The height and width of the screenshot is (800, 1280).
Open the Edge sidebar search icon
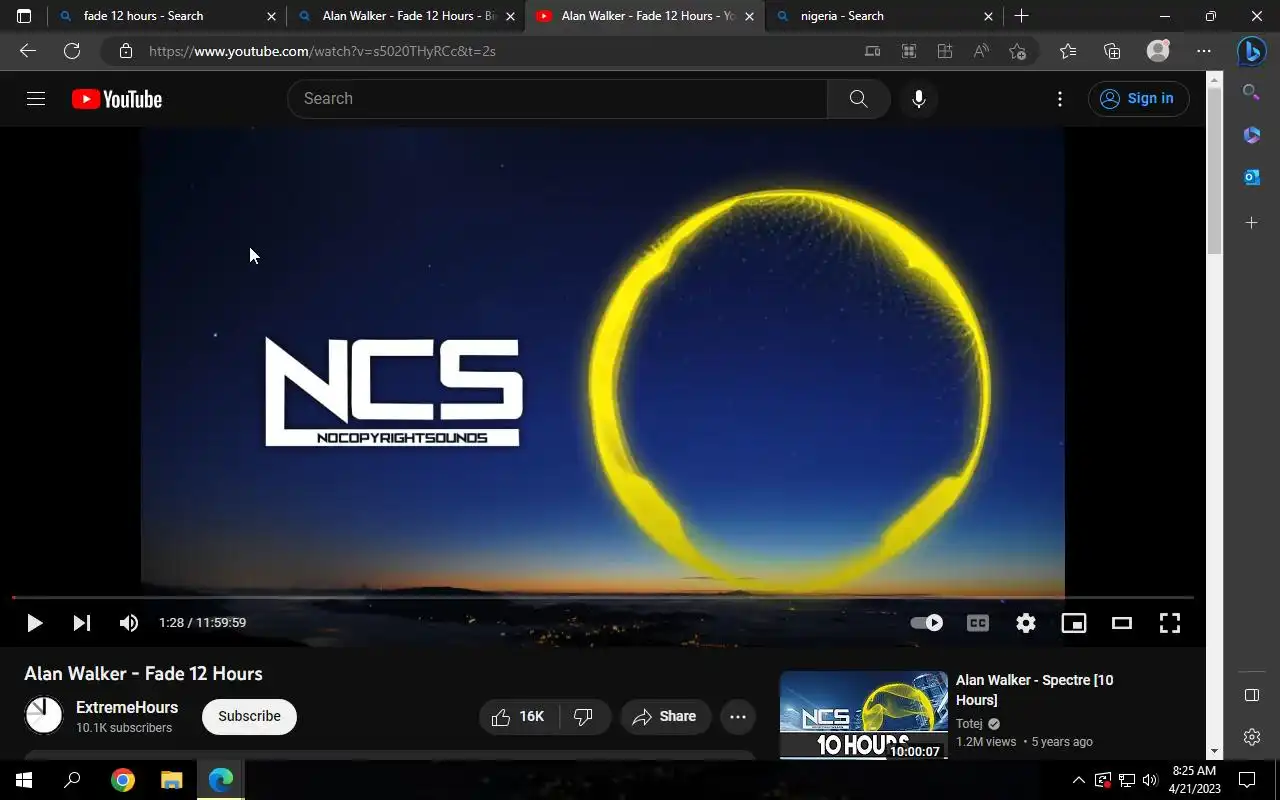click(1251, 92)
